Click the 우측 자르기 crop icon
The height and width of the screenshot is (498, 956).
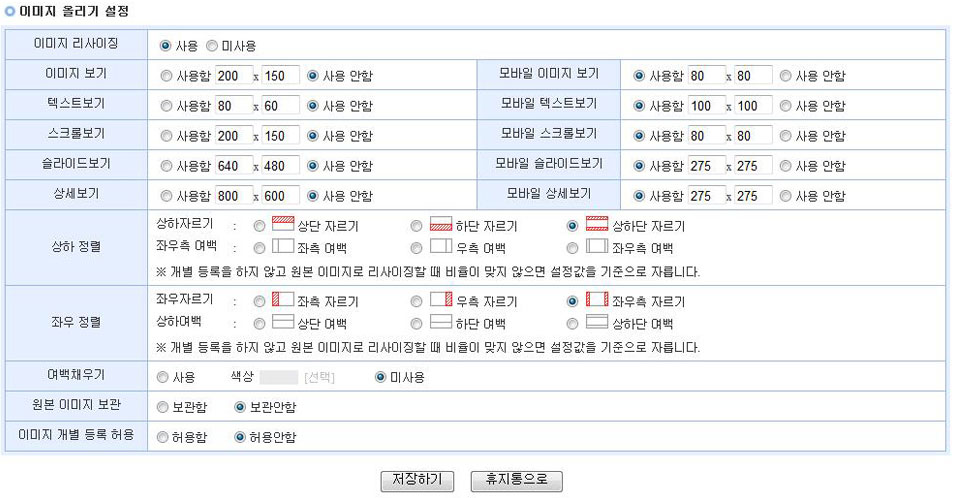[440, 300]
